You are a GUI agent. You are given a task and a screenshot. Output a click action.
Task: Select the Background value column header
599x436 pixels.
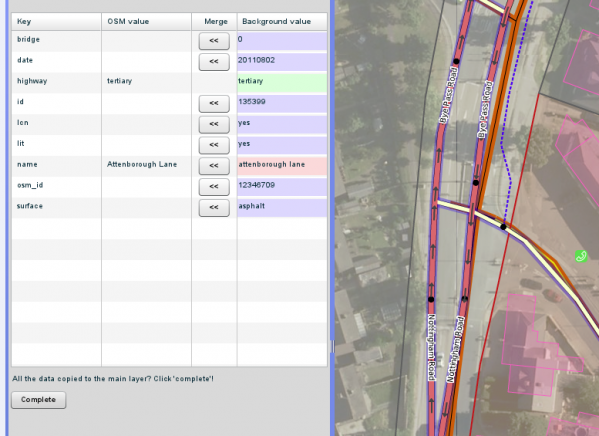tap(282, 21)
